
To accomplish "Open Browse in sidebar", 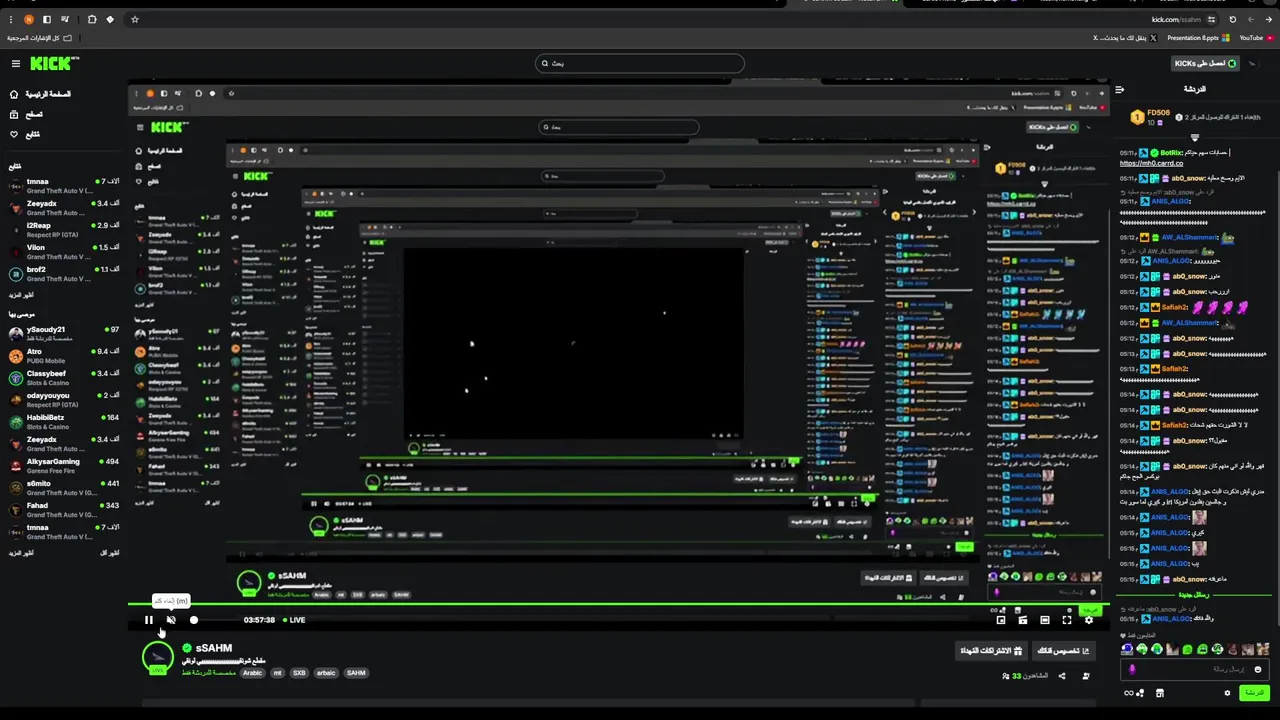I will (26, 114).
